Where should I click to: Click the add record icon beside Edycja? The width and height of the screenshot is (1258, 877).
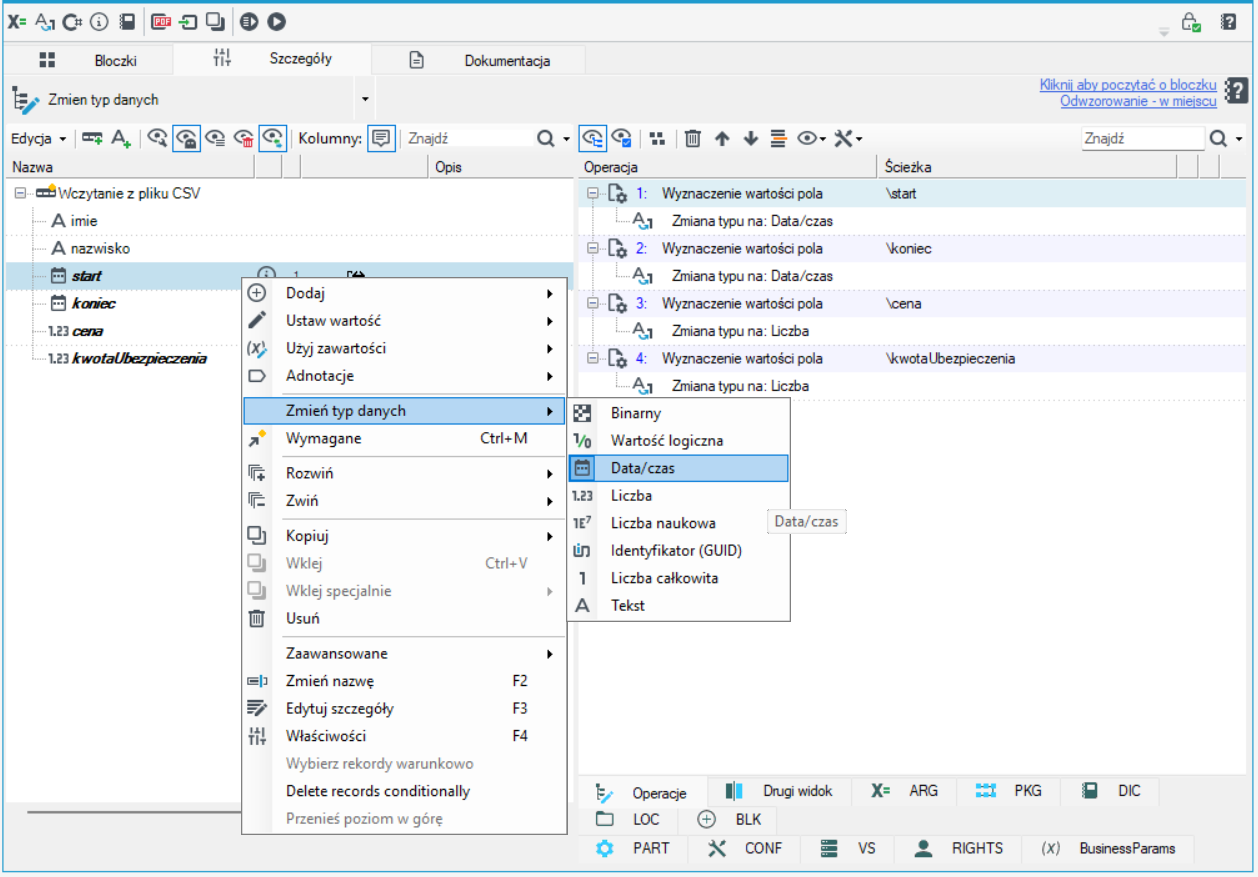pos(92,139)
